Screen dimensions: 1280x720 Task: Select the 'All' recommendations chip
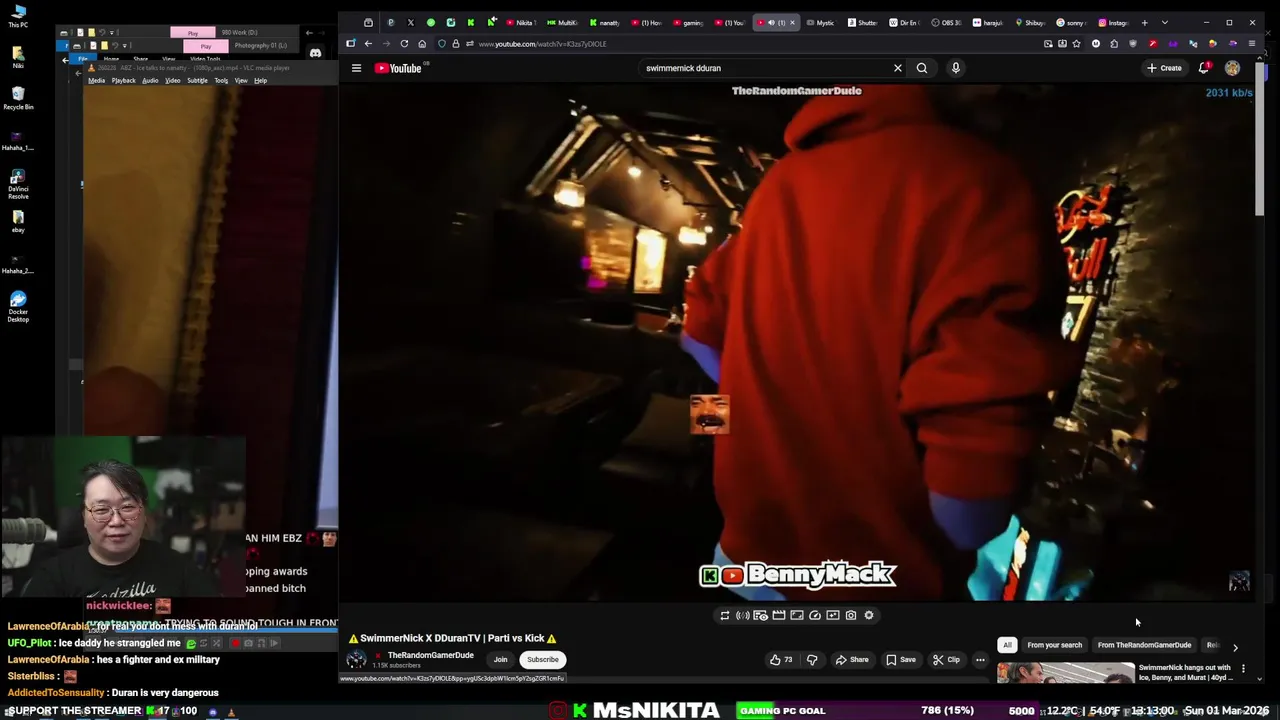pos(1007,645)
